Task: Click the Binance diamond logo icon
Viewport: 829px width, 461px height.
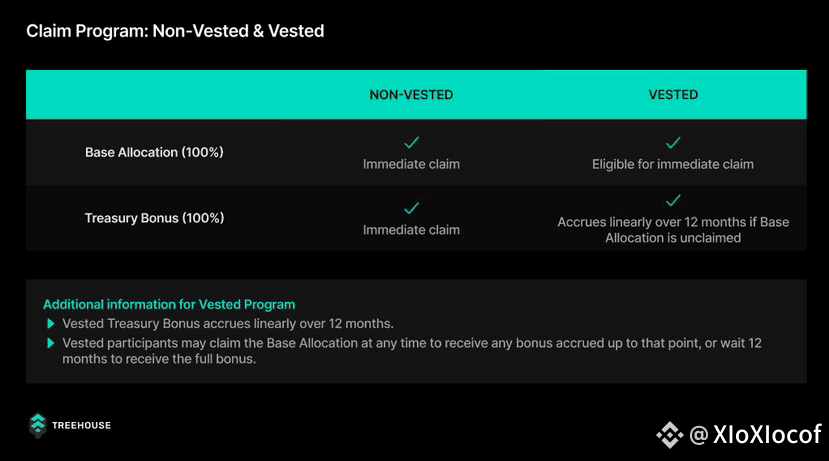Action: pyautogui.click(x=670, y=435)
